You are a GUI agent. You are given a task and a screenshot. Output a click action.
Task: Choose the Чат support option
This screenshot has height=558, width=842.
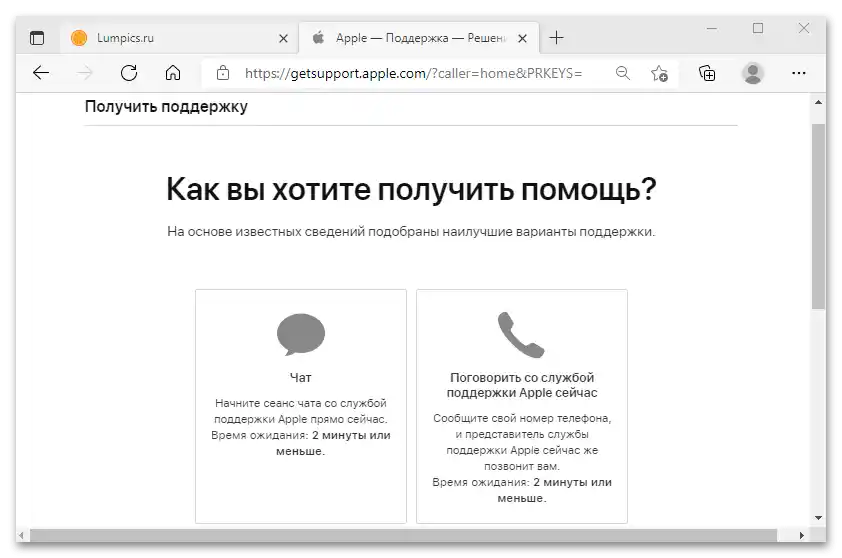pos(301,406)
